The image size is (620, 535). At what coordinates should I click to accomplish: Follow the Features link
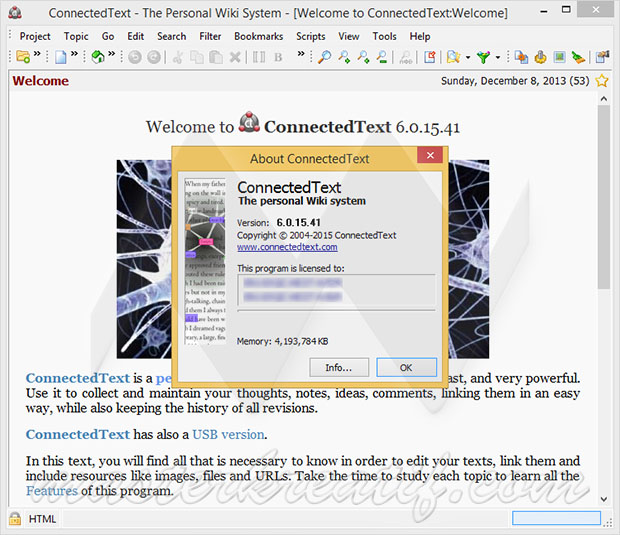click(x=52, y=491)
